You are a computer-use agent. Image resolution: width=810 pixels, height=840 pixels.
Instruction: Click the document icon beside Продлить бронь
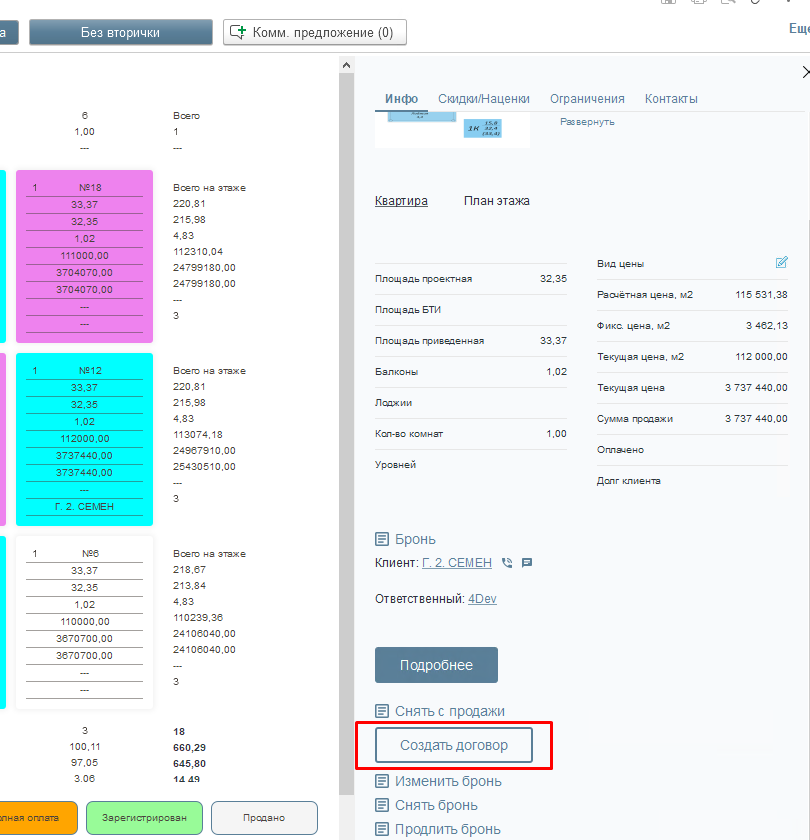pos(382,829)
